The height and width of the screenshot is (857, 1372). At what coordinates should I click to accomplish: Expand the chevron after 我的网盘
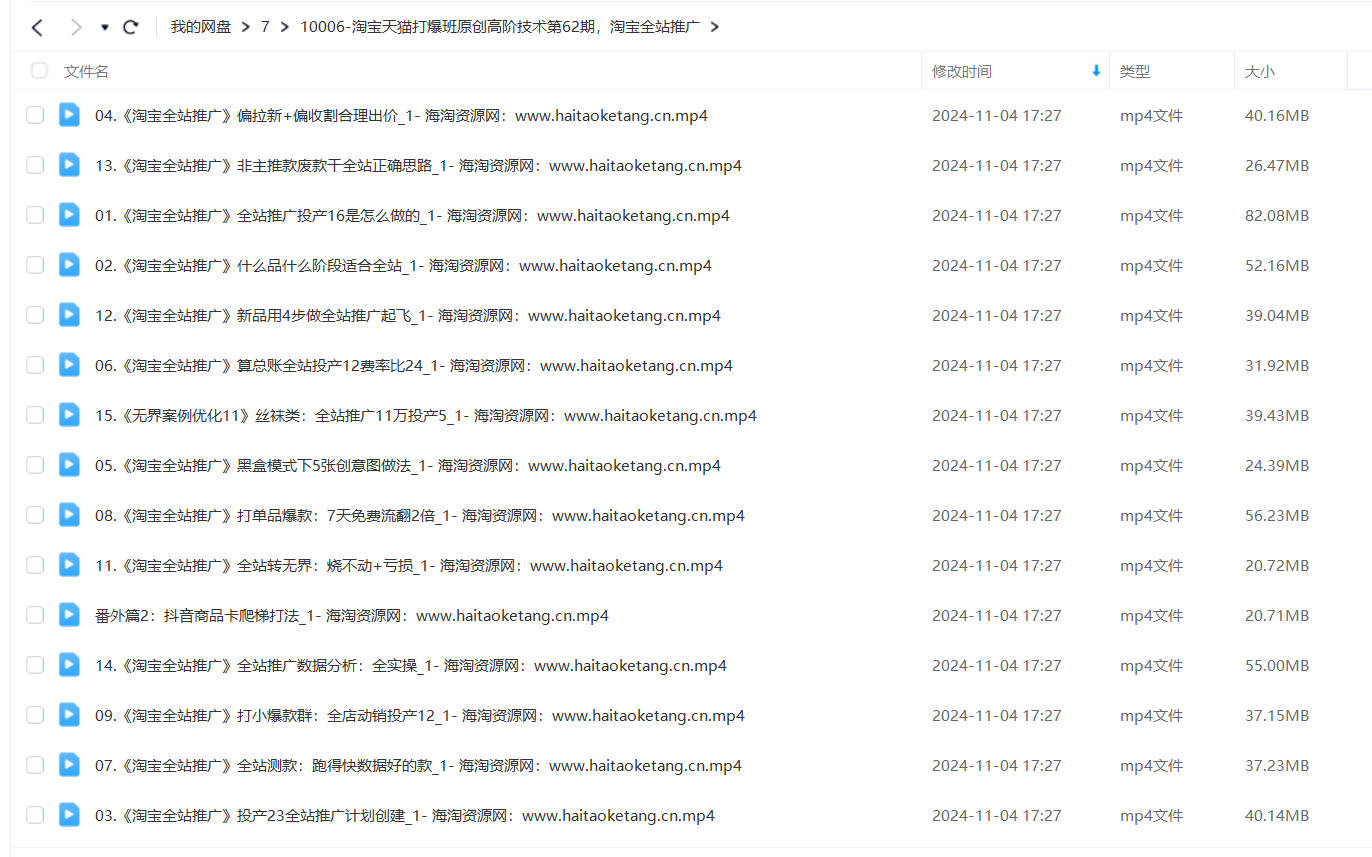(245, 27)
